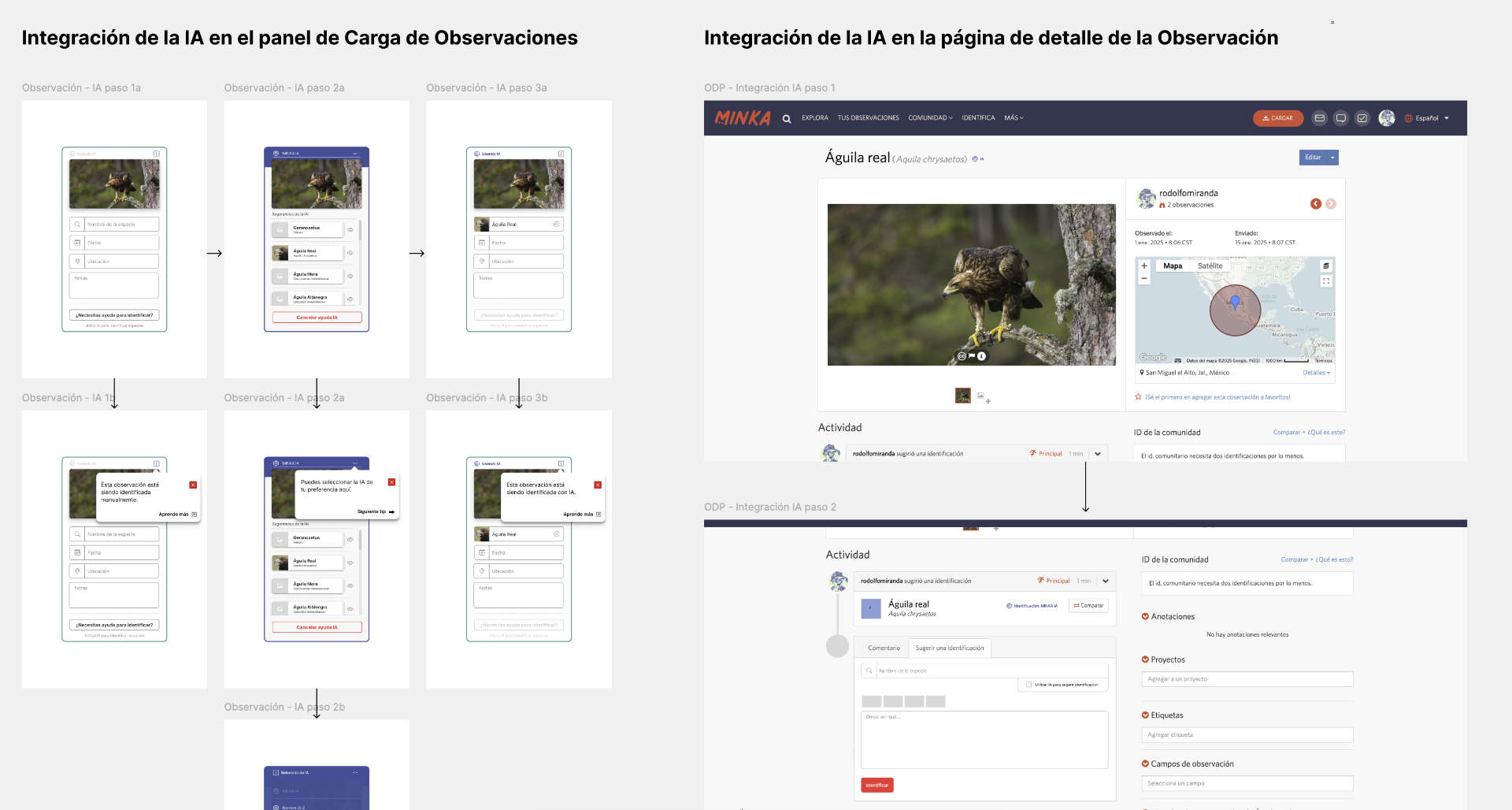Click the user avatar in MINKA navbar
The width and height of the screenshot is (1512, 810).
click(x=1387, y=118)
